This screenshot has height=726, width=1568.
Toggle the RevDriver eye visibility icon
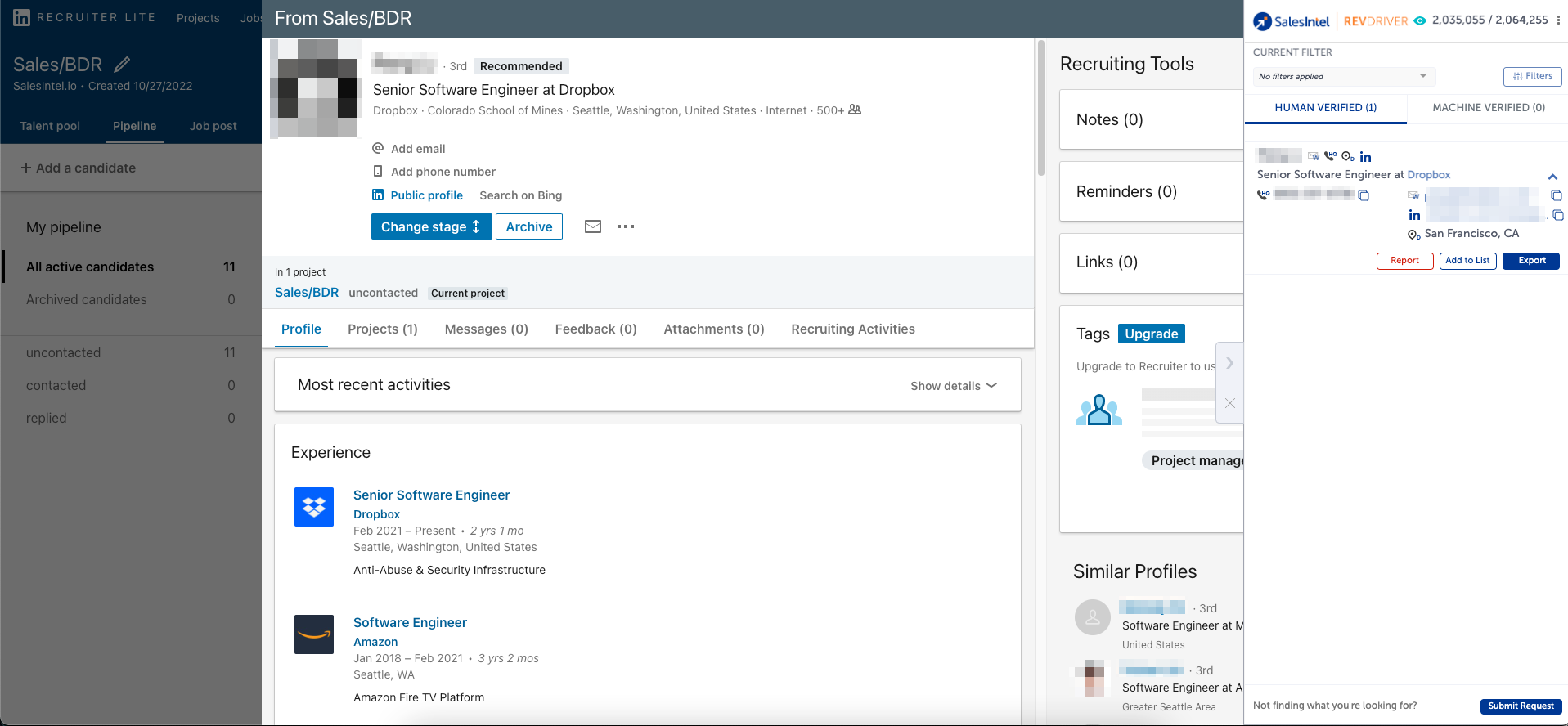click(x=1420, y=21)
